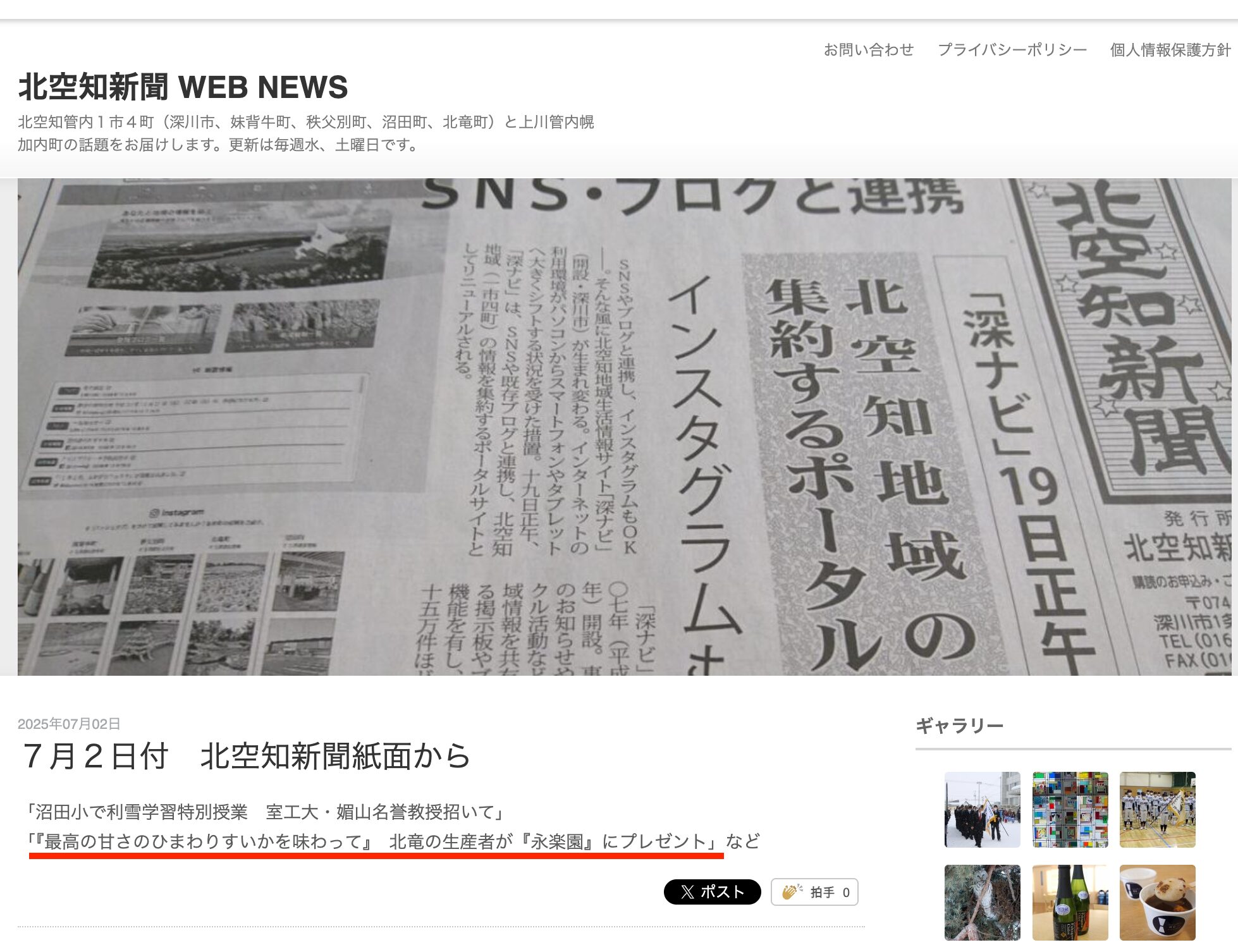Click the 2025年07月02日 post date
Image resolution: width=1238 pixels, height=952 pixels.
coord(69,724)
